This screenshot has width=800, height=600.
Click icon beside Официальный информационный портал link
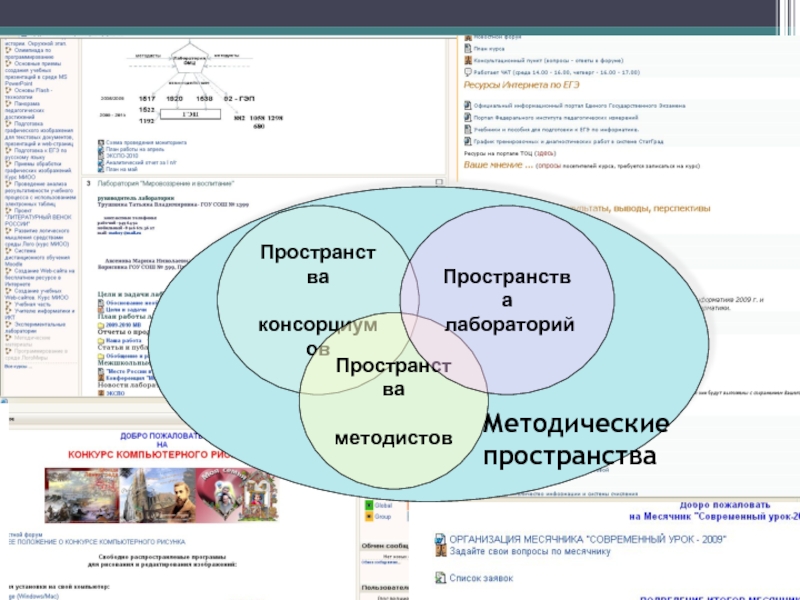[466, 104]
